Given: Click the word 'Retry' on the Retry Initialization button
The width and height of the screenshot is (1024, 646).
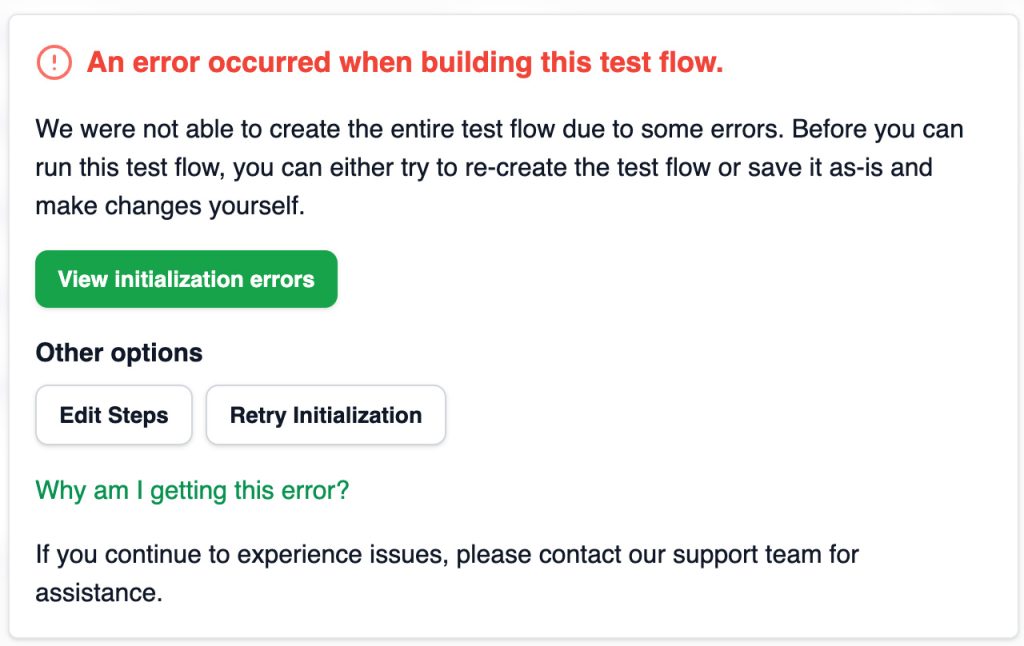Looking at the screenshot, I should point(258,416).
